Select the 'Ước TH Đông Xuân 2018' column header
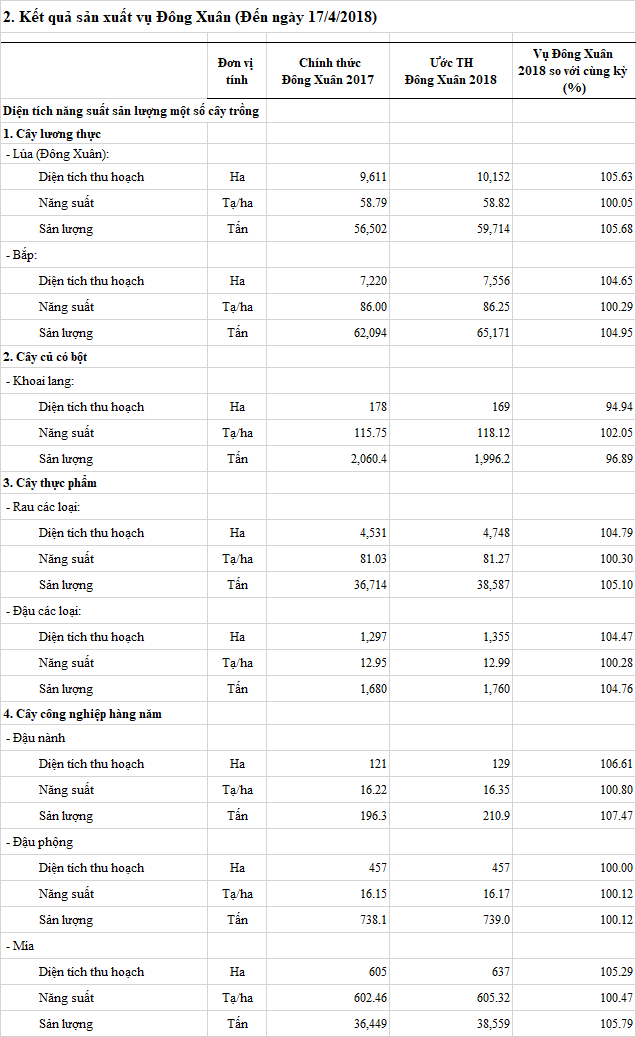 click(450, 71)
